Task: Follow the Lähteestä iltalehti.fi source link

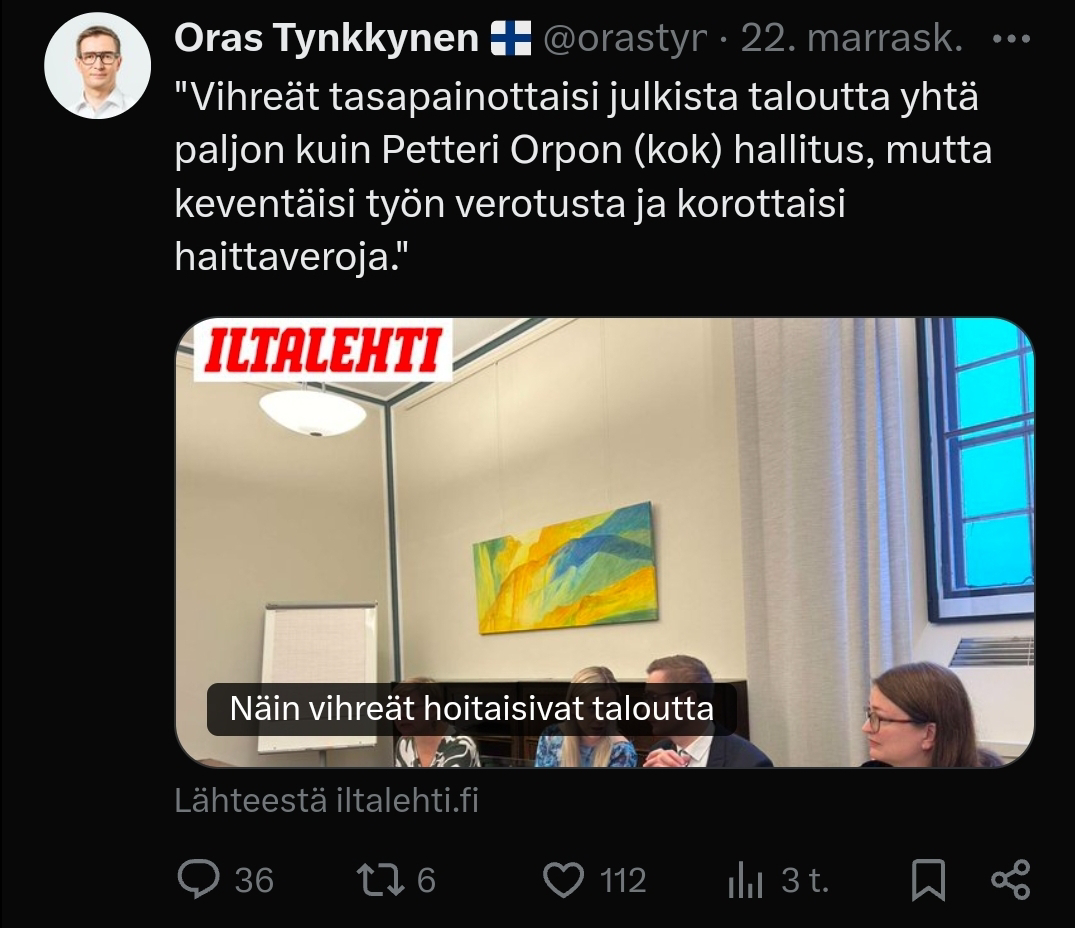Action: [x=326, y=800]
